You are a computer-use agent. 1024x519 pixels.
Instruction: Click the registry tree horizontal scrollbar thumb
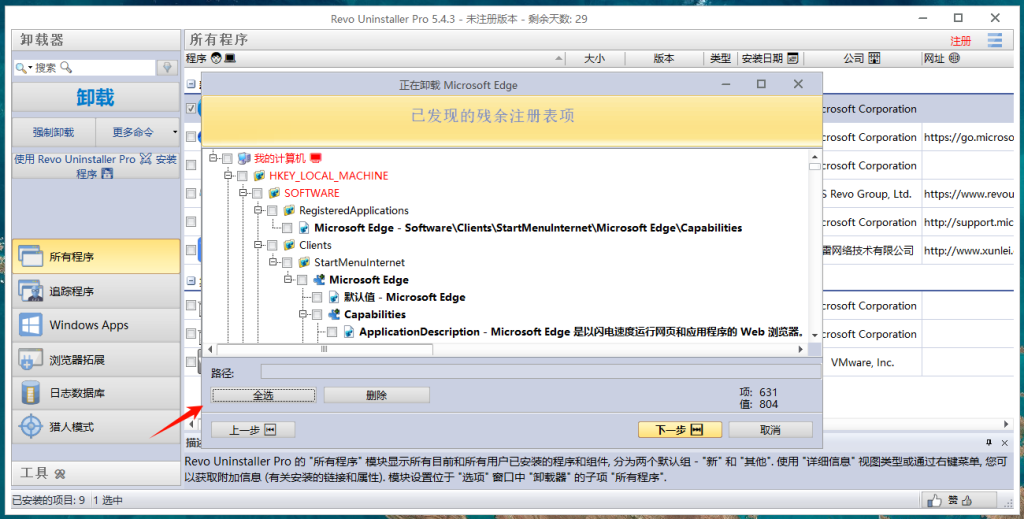point(325,350)
